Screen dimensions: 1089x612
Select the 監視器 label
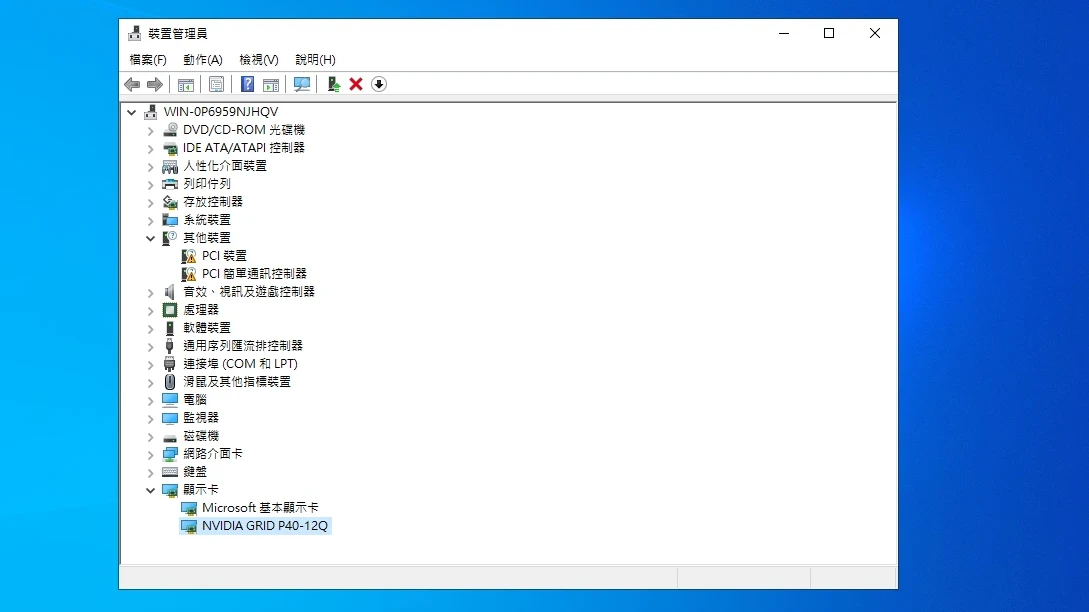(x=201, y=418)
